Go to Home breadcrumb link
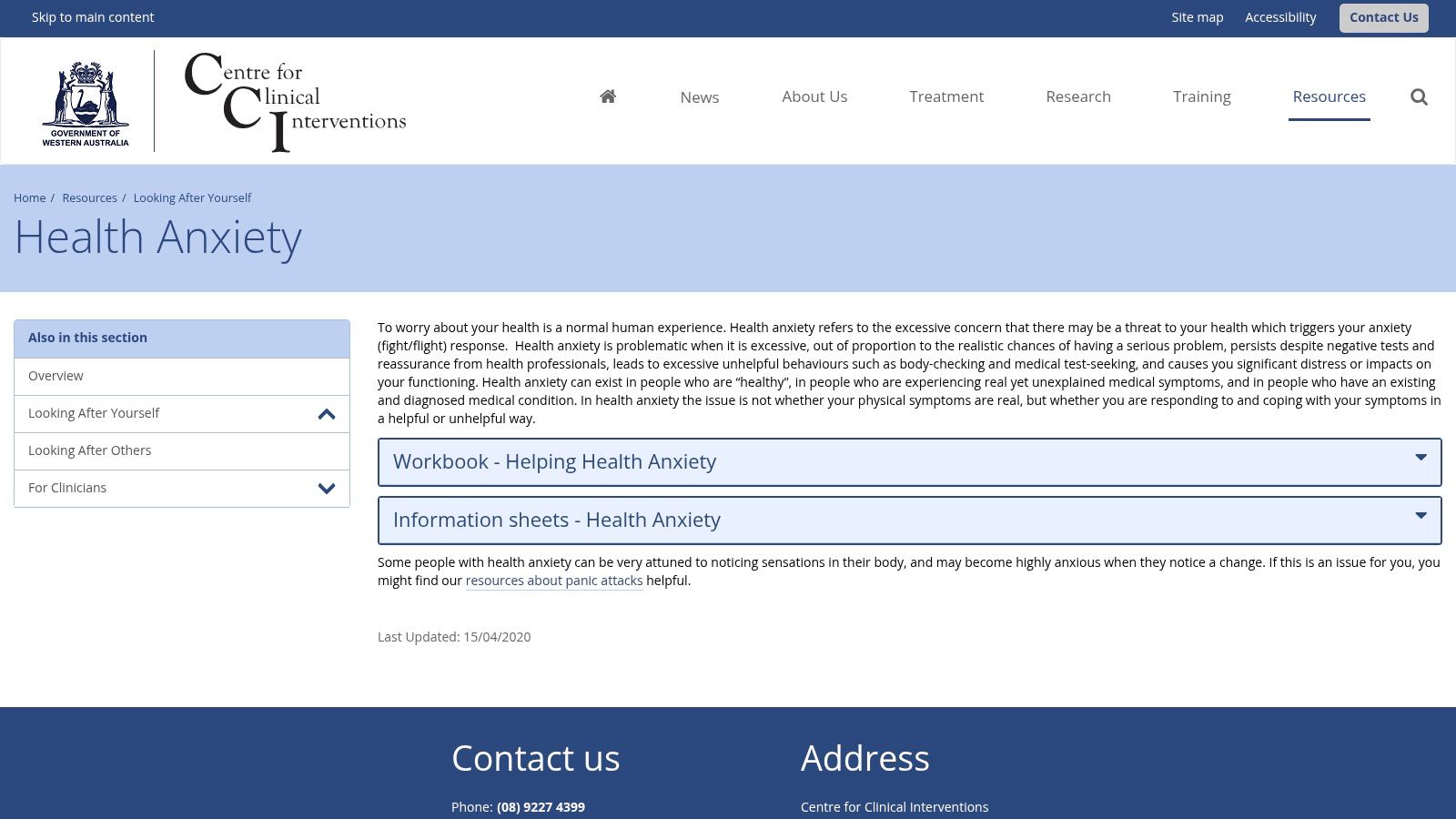This screenshot has height=819, width=1456. click(29, 197)
